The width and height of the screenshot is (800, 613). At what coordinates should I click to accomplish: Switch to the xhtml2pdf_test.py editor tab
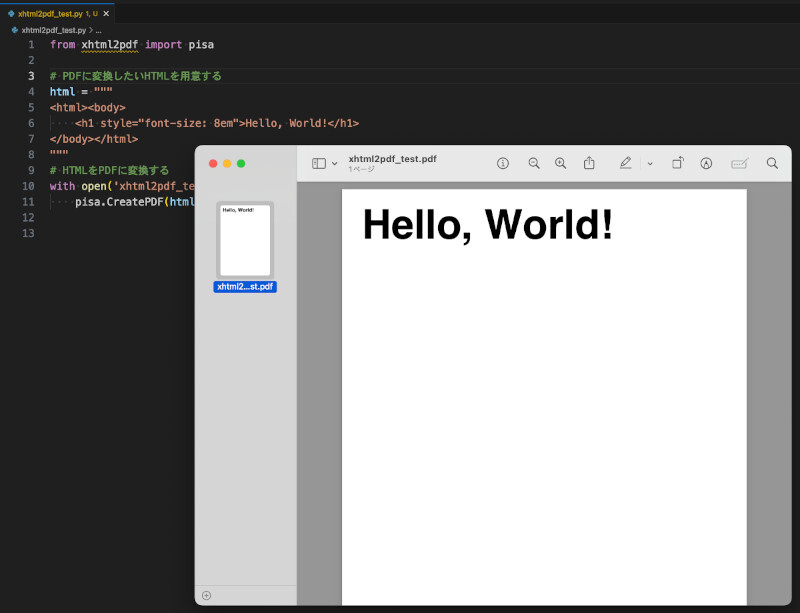pyautogui.click(x=50, y=14)
